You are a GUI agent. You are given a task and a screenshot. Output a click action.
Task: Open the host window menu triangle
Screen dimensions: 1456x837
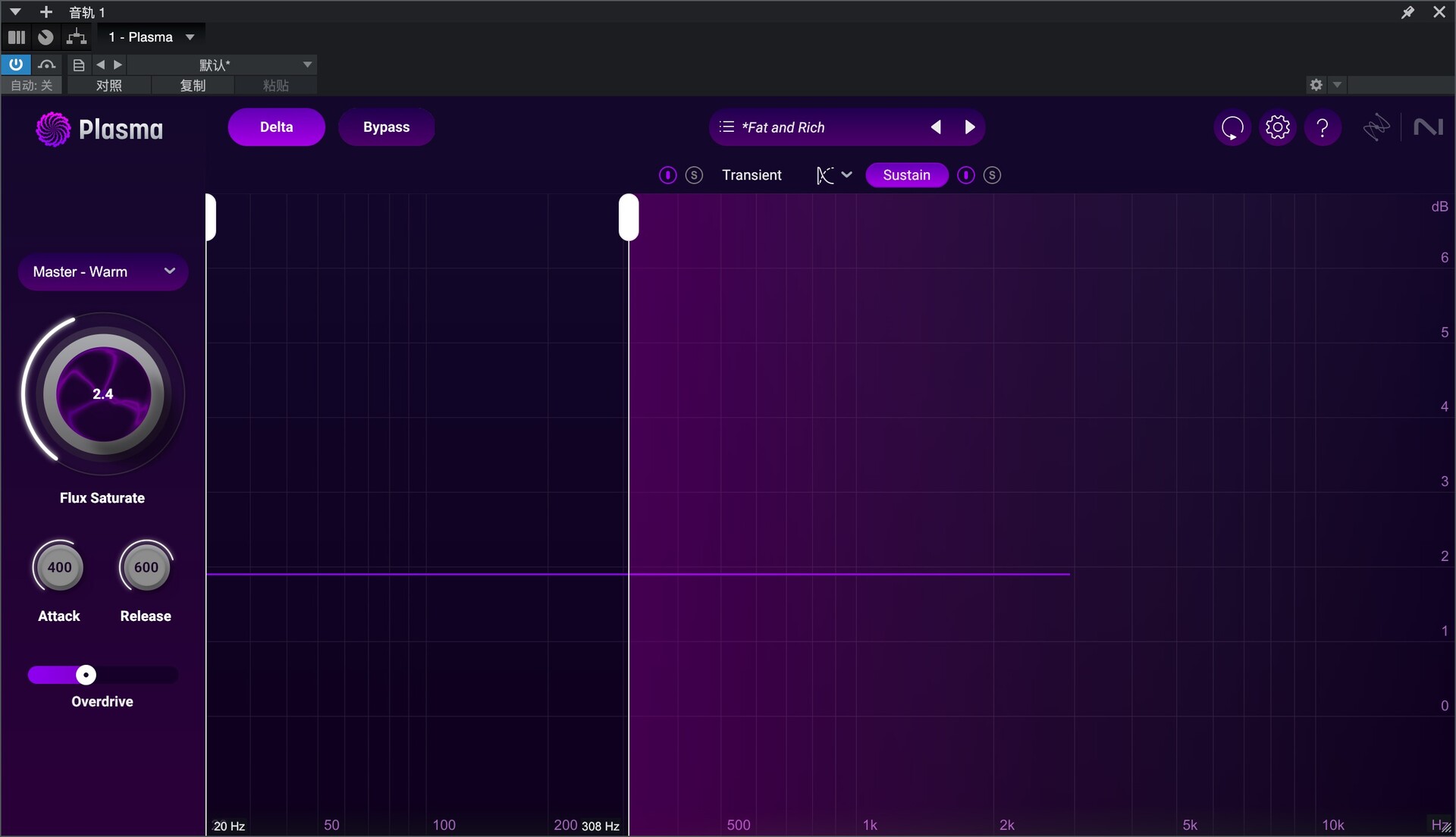pos(15,12)
